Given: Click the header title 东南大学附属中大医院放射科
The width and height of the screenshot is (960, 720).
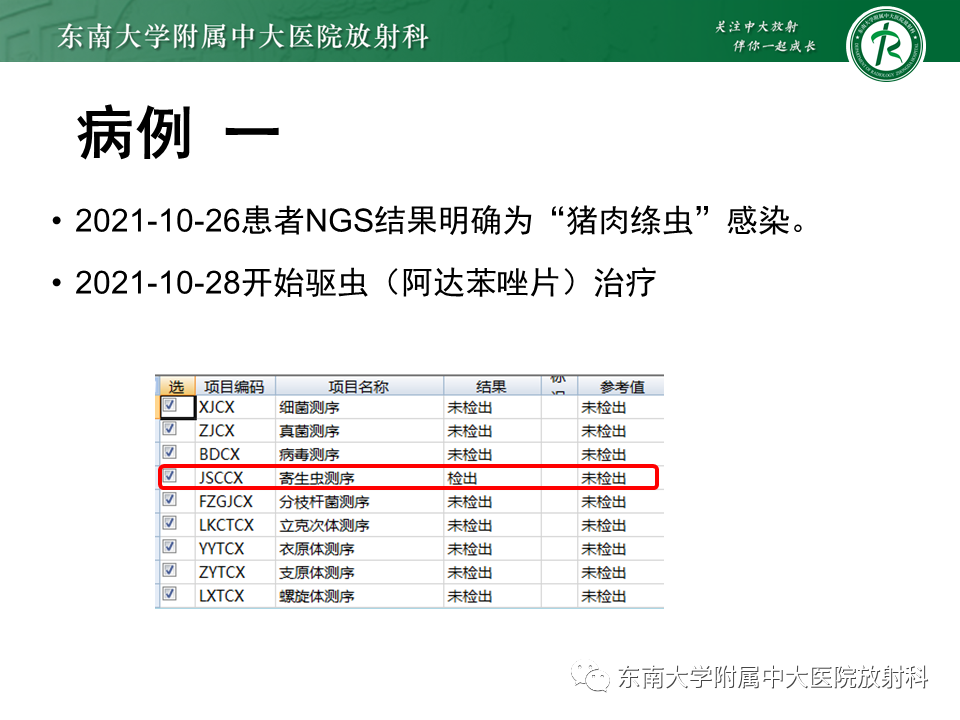Looking at the screenshot, I should pyautogui.click(x=243, y=36).
